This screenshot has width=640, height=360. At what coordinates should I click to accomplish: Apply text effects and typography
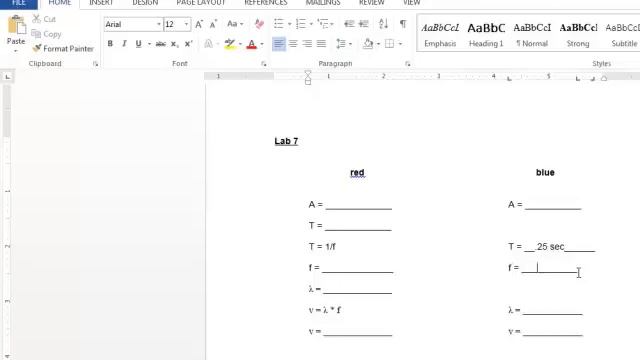(208, 44)
